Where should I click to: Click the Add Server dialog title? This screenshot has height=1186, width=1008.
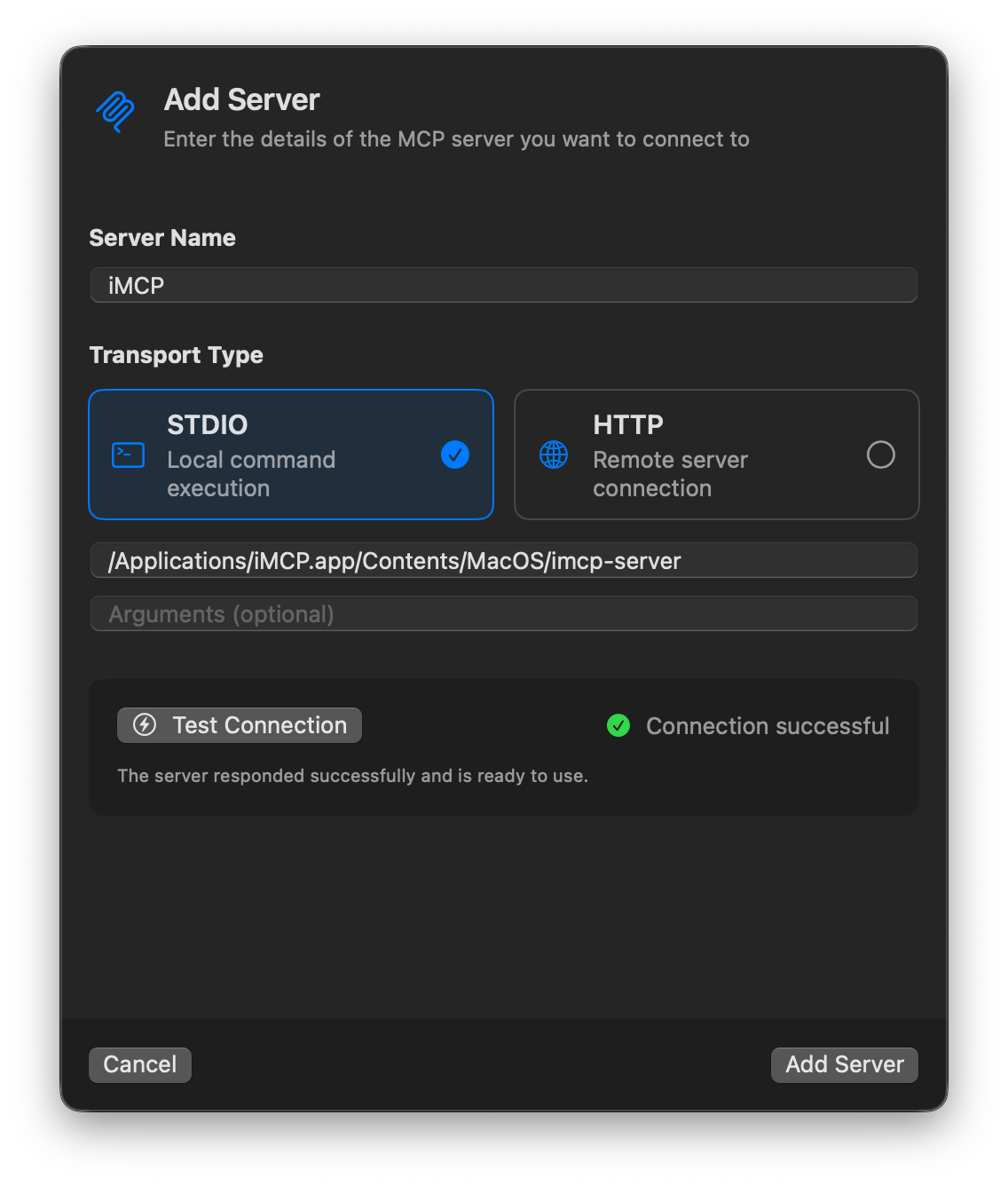coord(240,99)
